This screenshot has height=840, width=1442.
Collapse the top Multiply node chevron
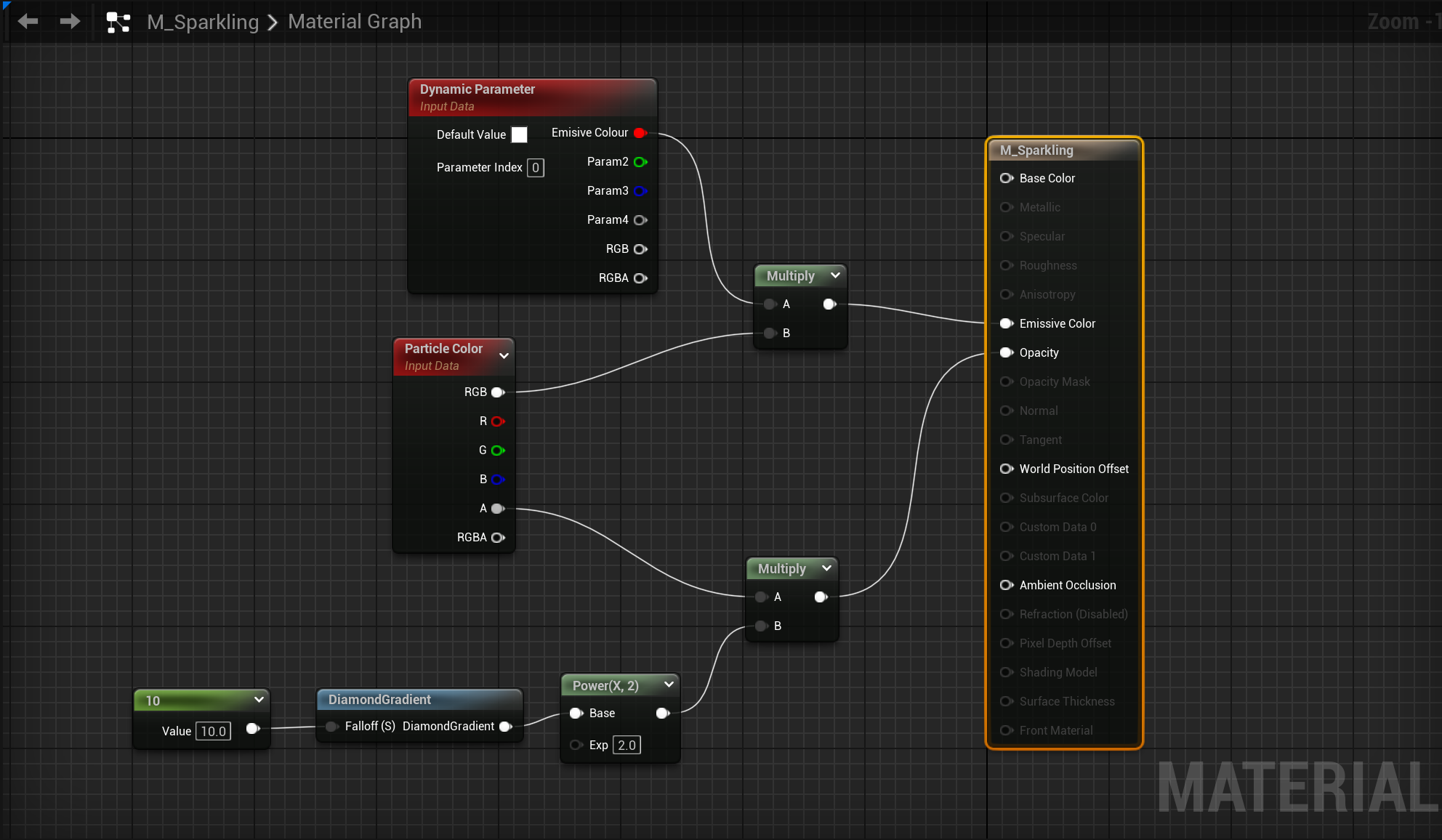tap(835, 275)
